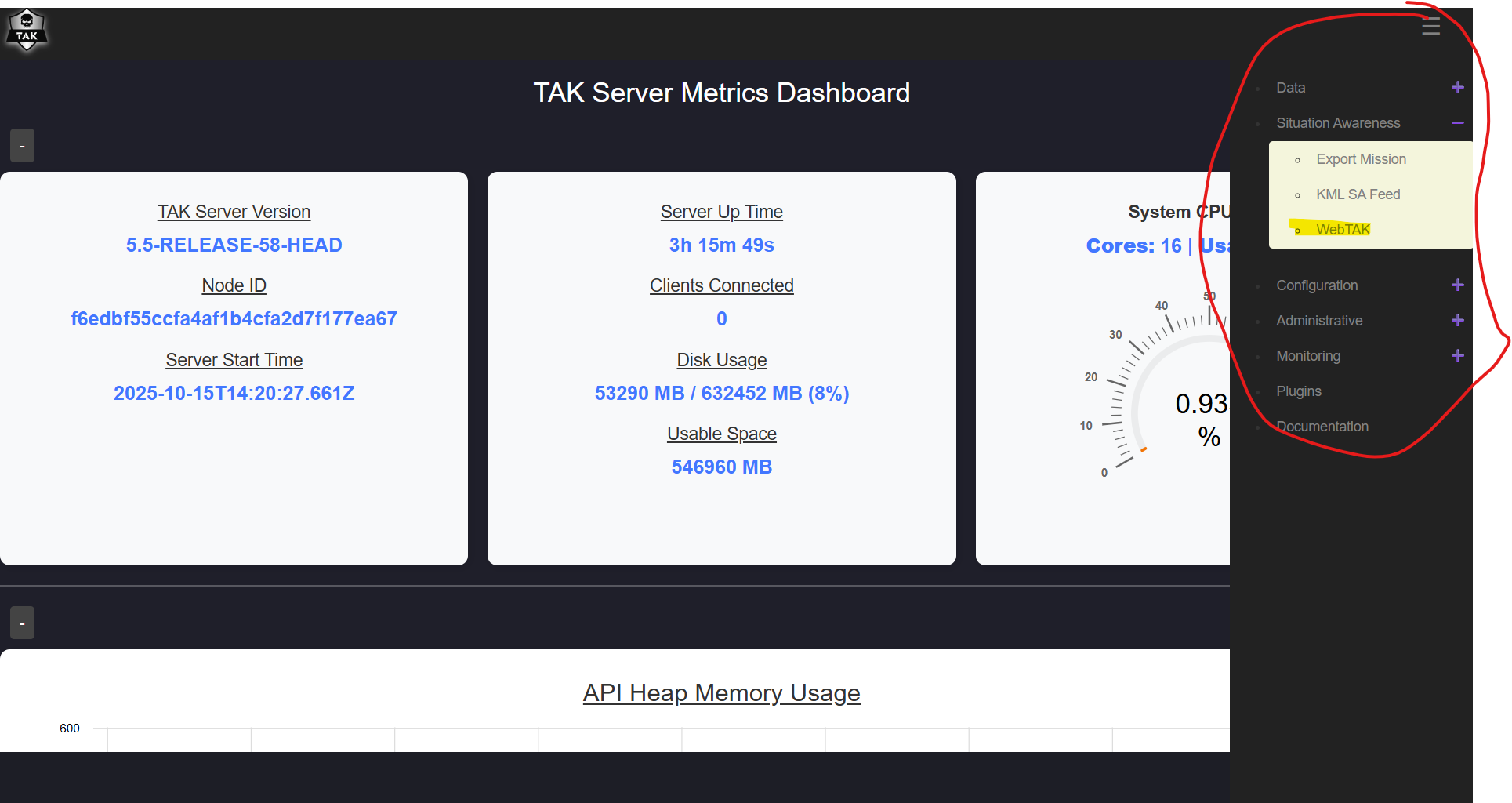This screenshot has width=1512, height=803.
Task: Collapse Situation Awareness with minus icon
Action: click(1457, 123)
